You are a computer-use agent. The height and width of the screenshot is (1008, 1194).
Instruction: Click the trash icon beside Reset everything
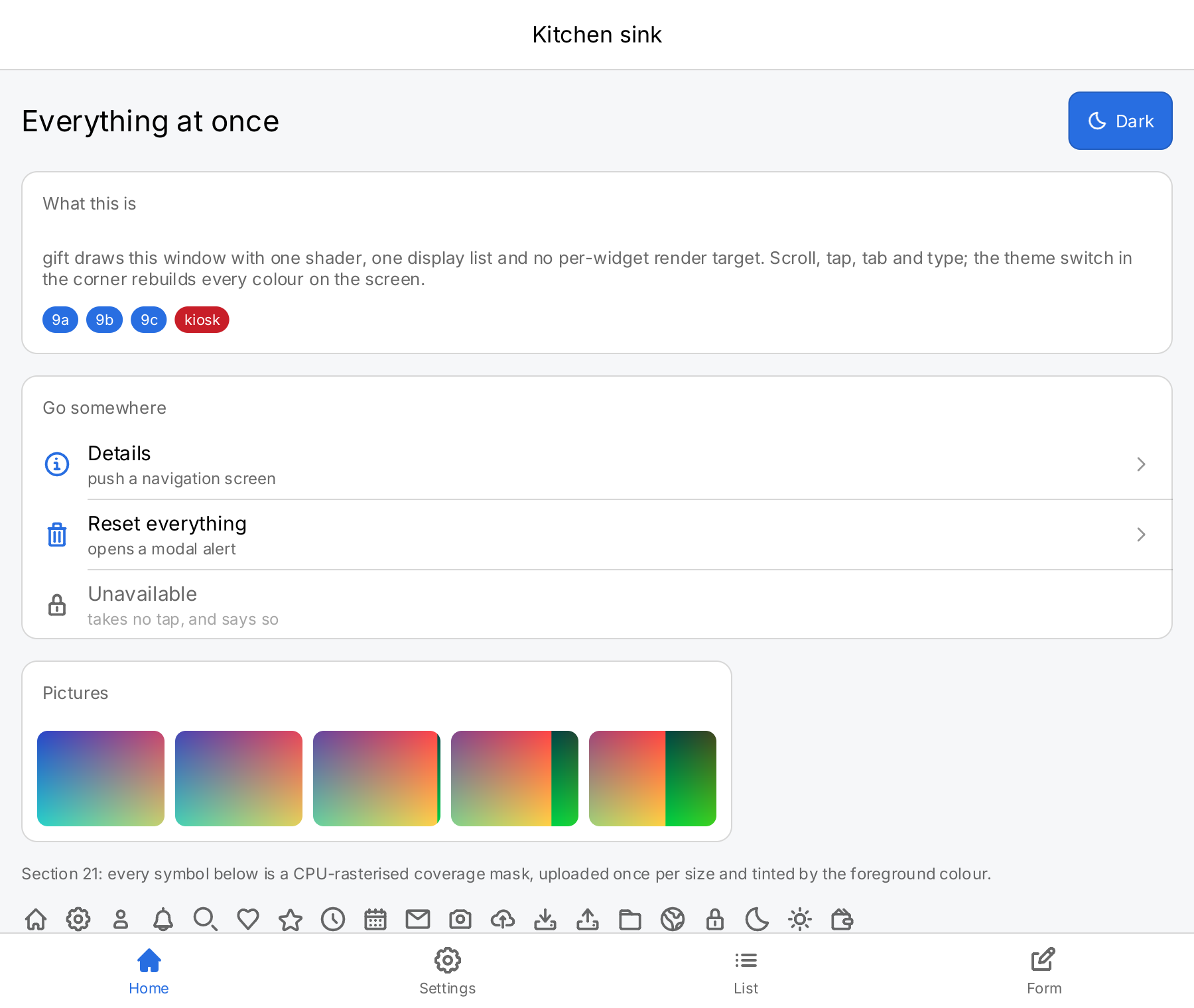pyautogui.click(x=57, y=535)
